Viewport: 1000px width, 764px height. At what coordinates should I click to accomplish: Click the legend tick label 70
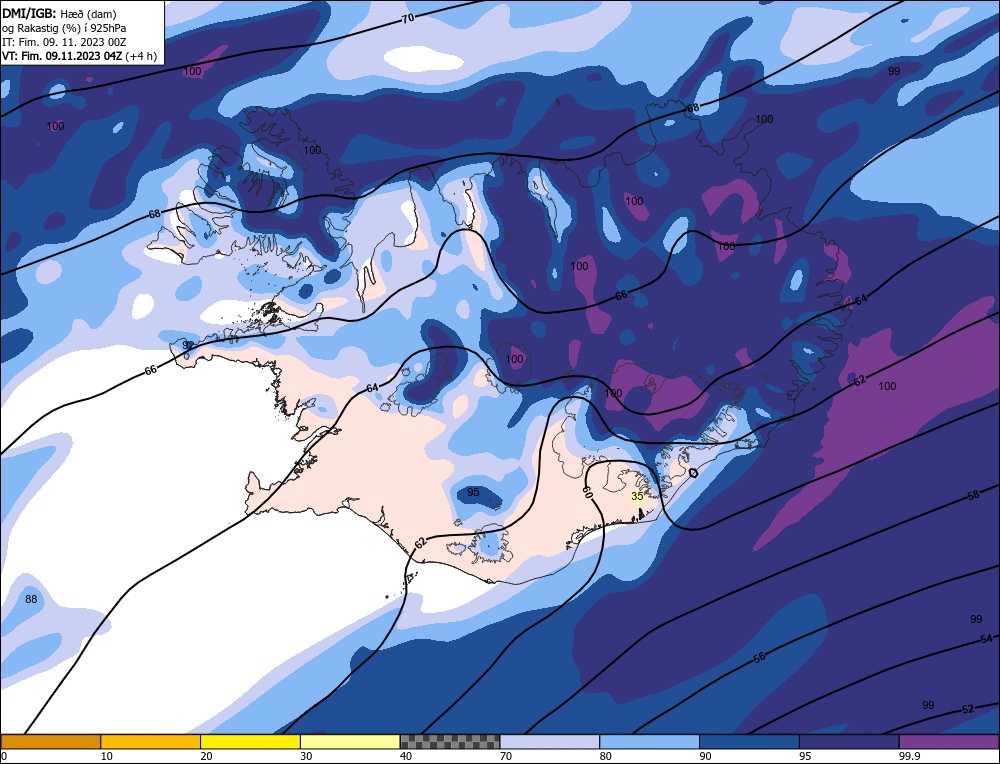506,756
